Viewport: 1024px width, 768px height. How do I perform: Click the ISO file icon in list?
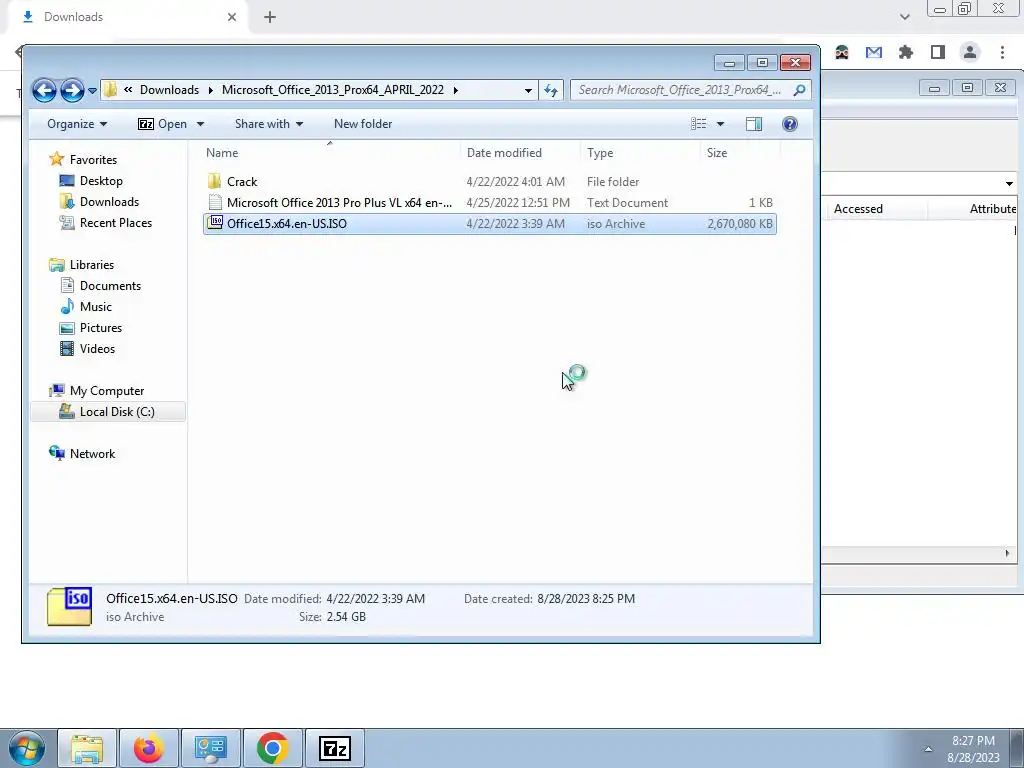(214, 223)
